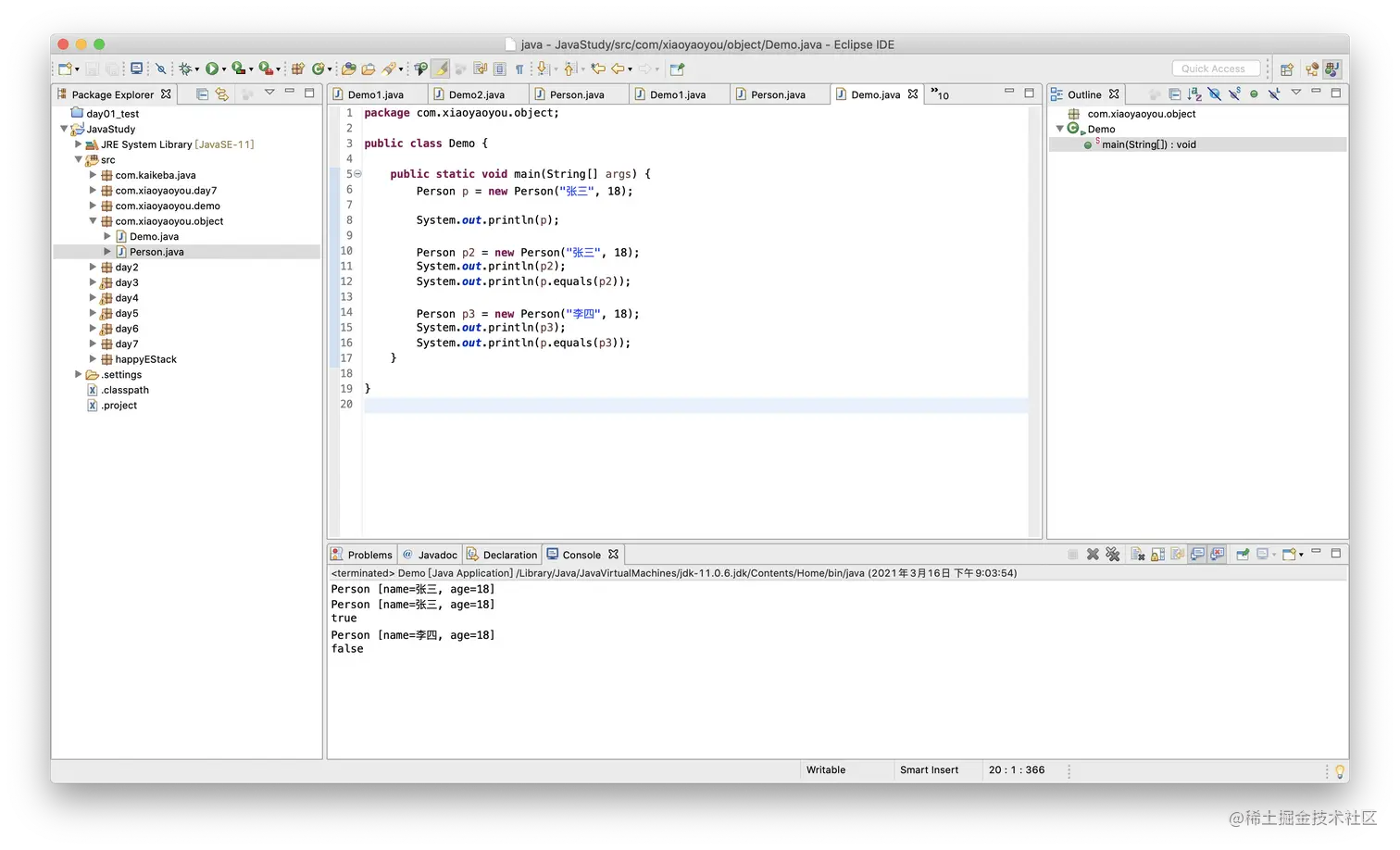Go to Last Edit Location icon
Image resolution: width=1400 pixels, height=850 pixels.
tap(598, 69)
